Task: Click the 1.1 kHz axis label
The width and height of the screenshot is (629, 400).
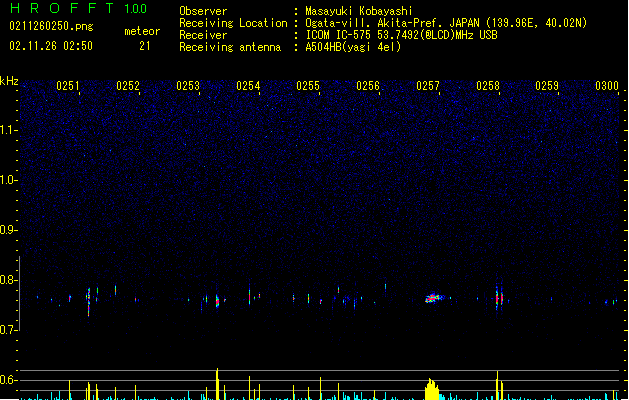Action: pos(8,130)
